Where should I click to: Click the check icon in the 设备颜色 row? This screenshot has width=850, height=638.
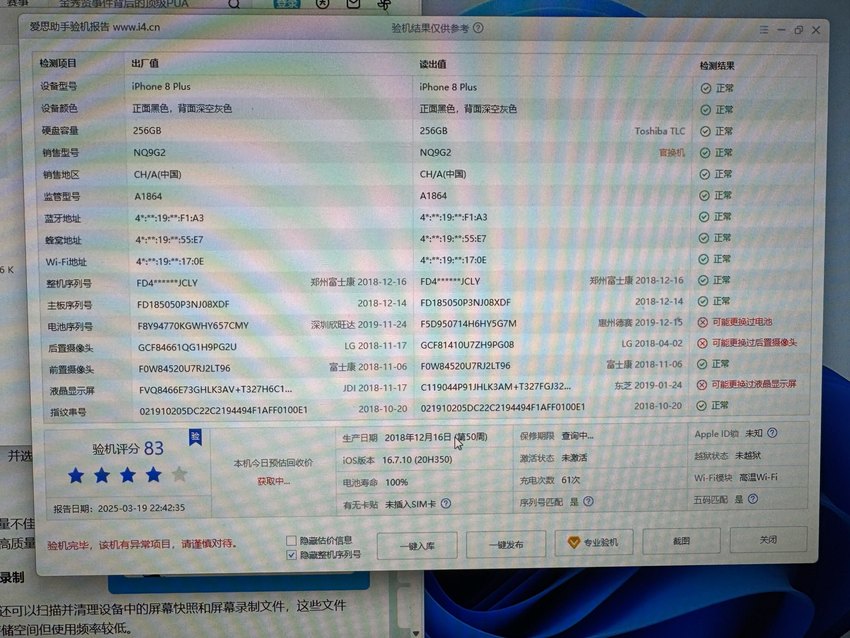[x=705, y=110]
